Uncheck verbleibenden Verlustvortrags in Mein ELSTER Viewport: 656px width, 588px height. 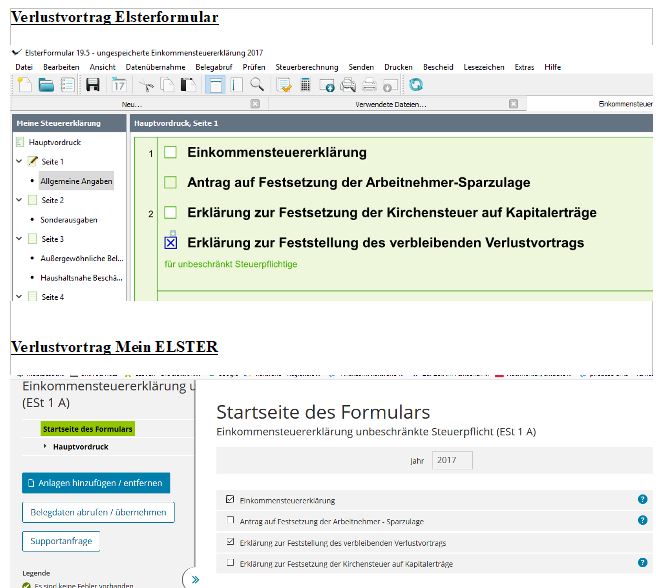point(230,542)
